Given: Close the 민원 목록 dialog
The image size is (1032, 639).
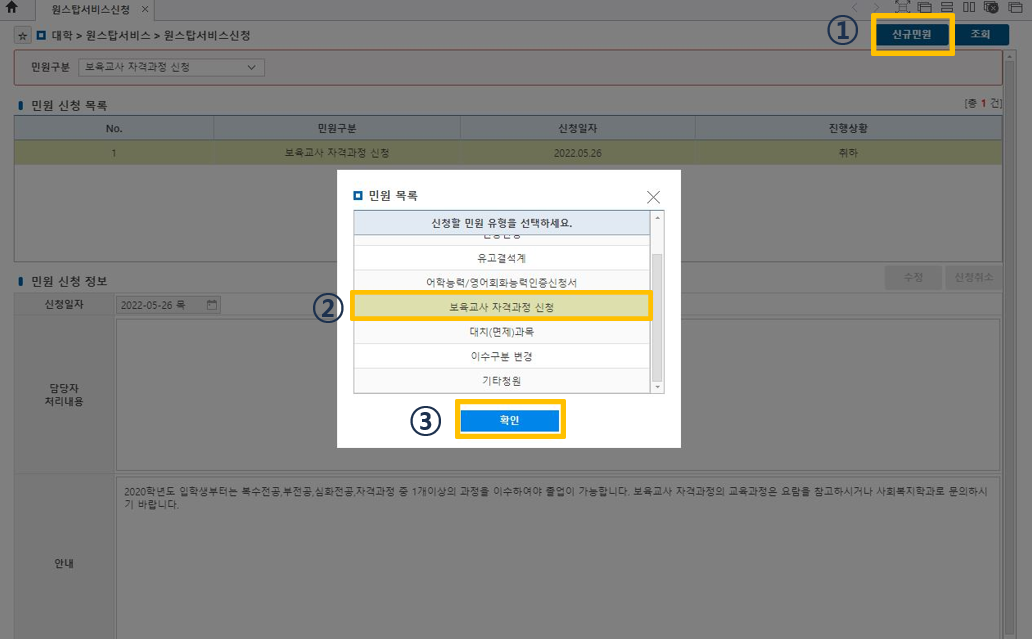Looking at the screenshot, I should click(653, 197).
